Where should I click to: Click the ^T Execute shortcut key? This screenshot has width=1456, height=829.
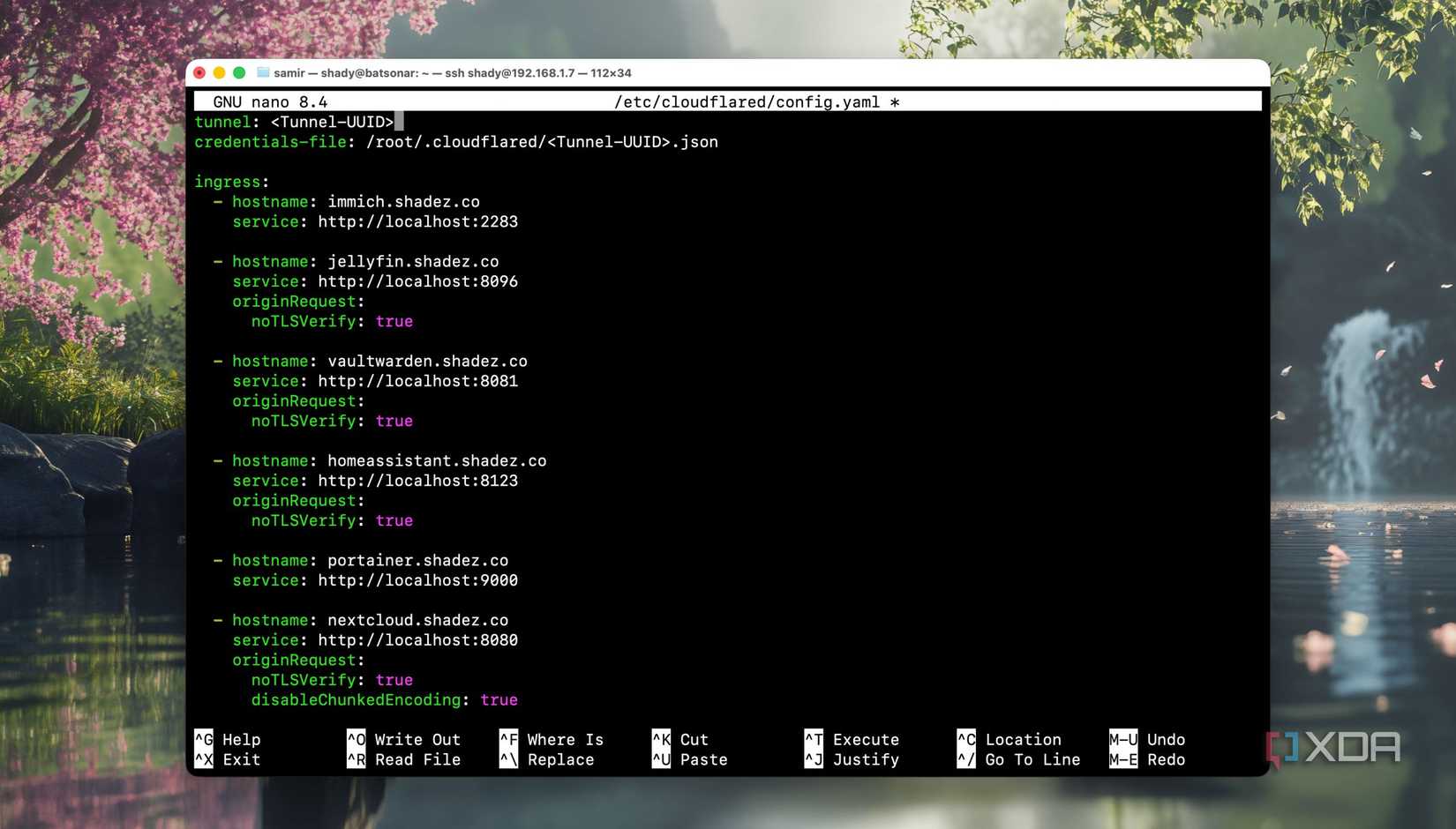point(813,739)
